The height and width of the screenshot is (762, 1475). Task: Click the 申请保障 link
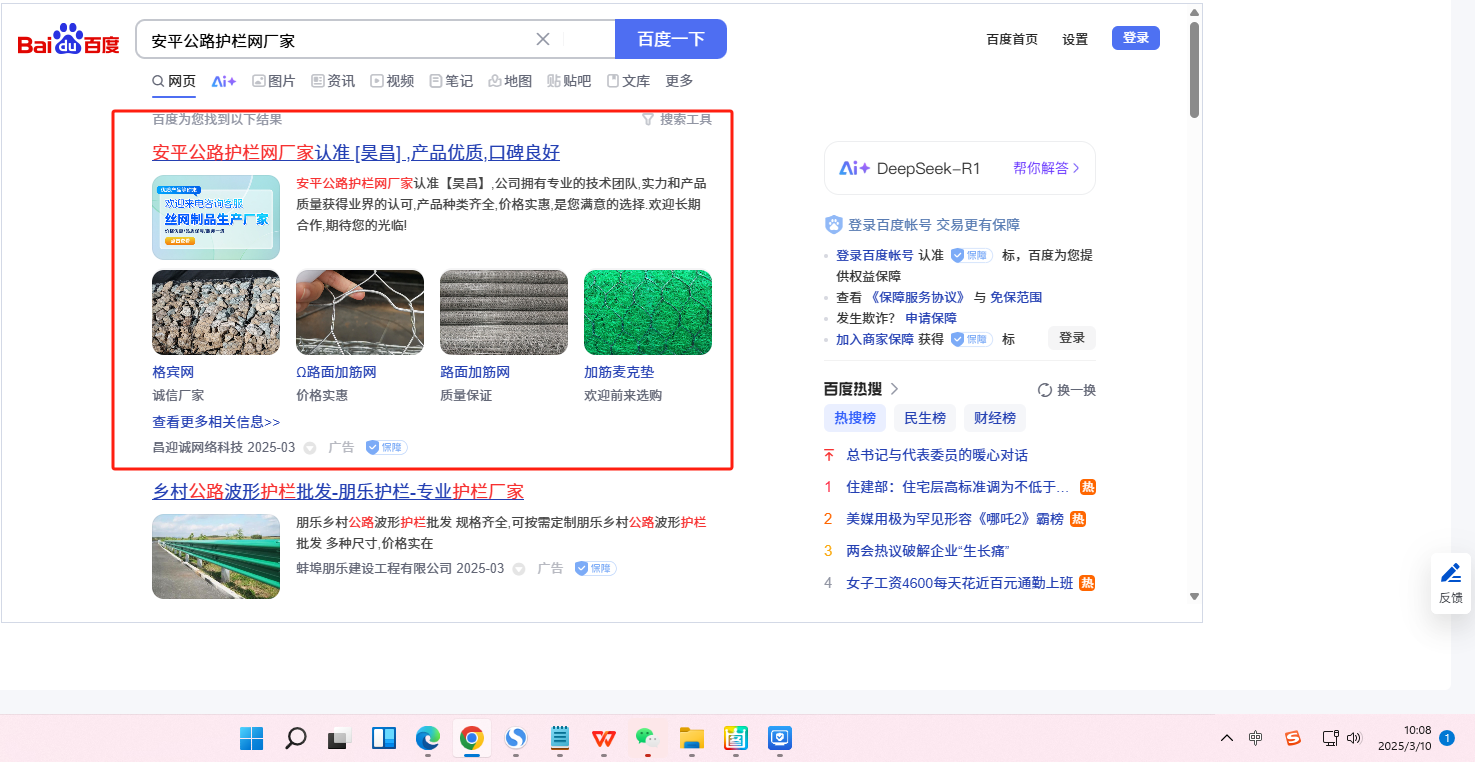(931, 318)
